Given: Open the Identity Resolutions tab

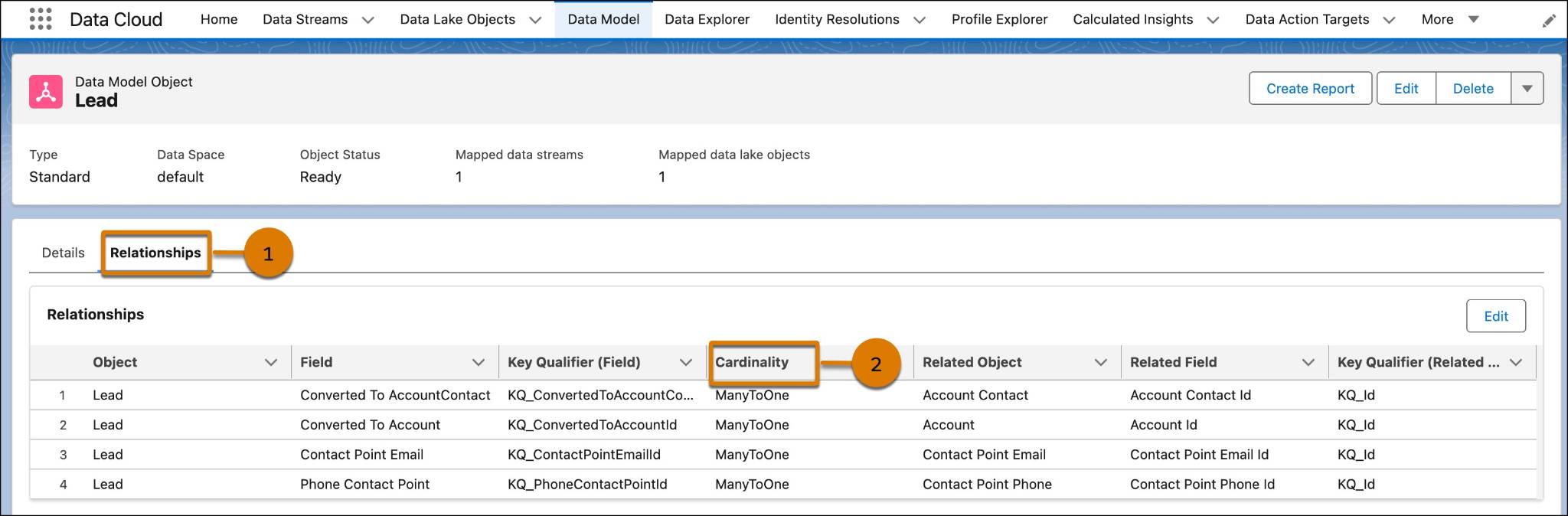Looking at the screenshot, I should 837,19.
